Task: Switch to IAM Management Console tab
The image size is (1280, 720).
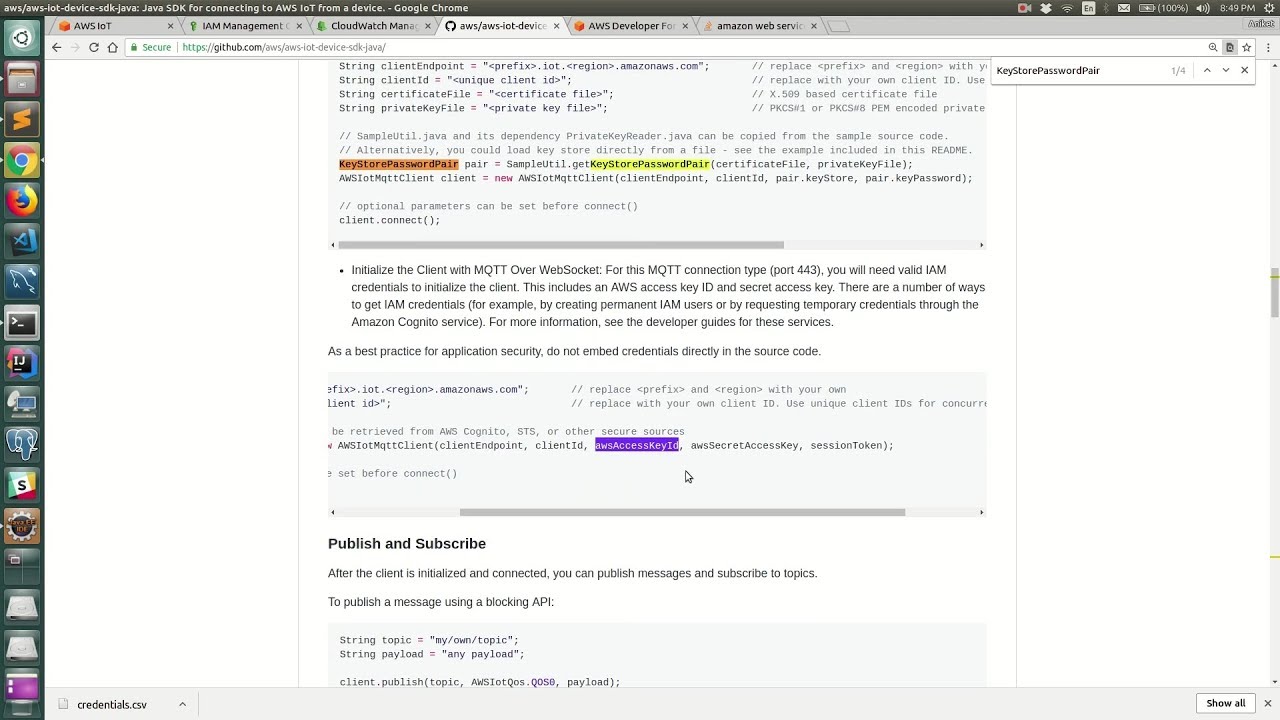Action: (245, 26)
